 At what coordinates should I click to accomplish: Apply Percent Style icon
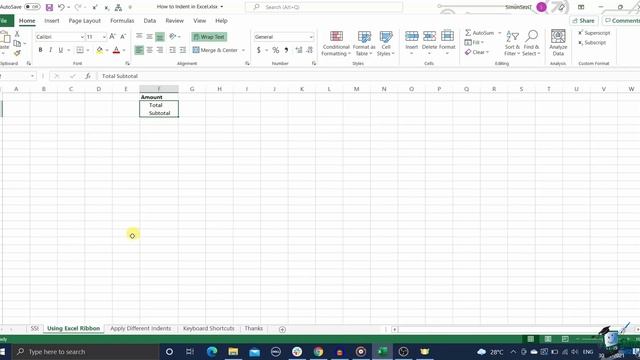(276, 50)
